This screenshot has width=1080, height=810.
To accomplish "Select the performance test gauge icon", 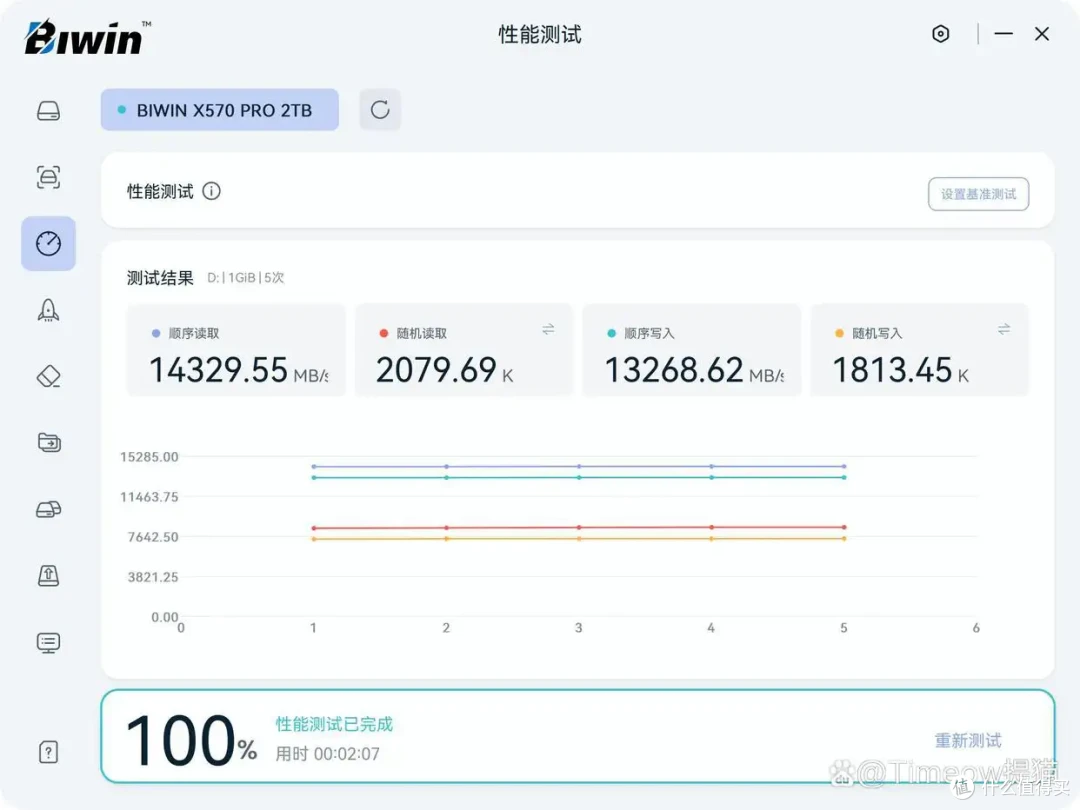I will pyautogui.click(x=48, y=243).
